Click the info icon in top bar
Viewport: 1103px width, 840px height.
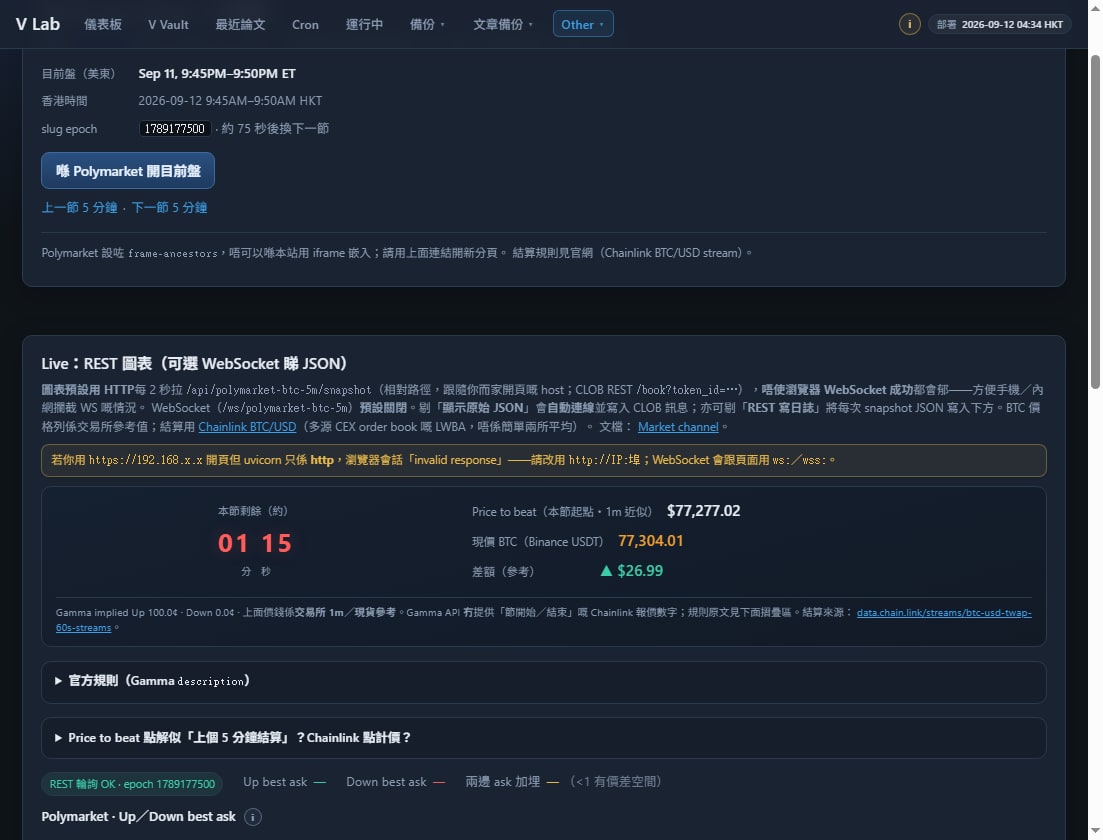pos(910,24)
